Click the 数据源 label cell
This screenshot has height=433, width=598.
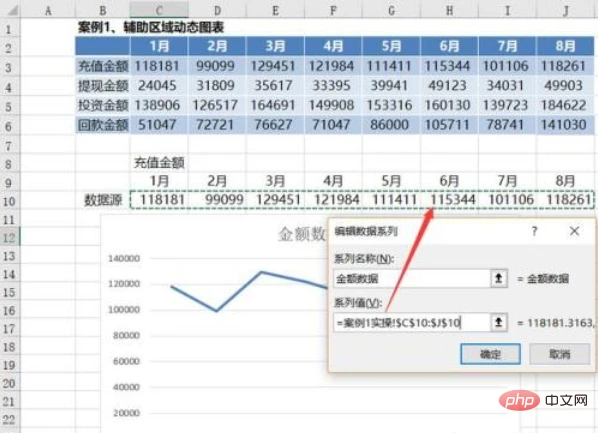click(x=103, y=200)
